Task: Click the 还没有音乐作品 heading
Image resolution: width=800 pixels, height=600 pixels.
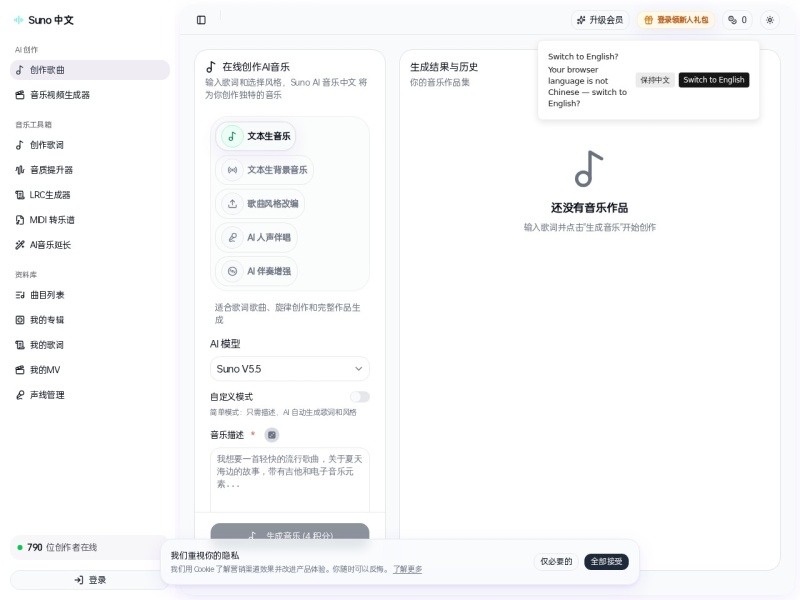Action: pos(589,208)
